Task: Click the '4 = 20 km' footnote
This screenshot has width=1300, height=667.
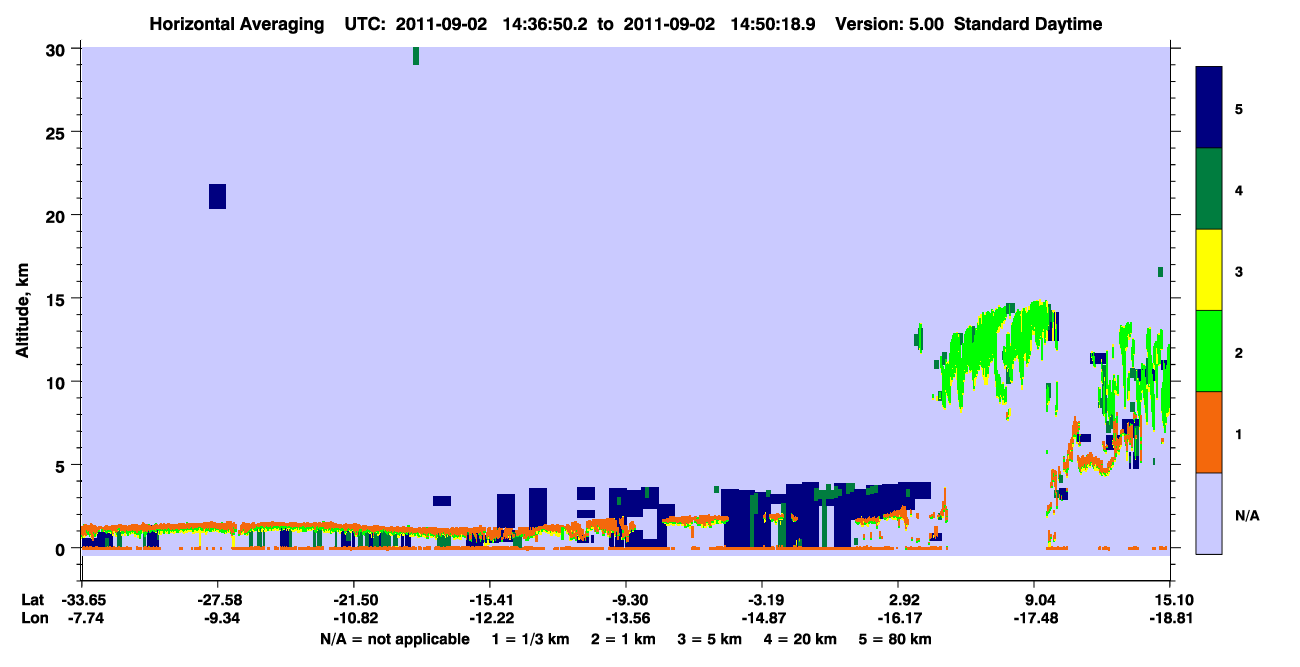Action: point(800,639)
